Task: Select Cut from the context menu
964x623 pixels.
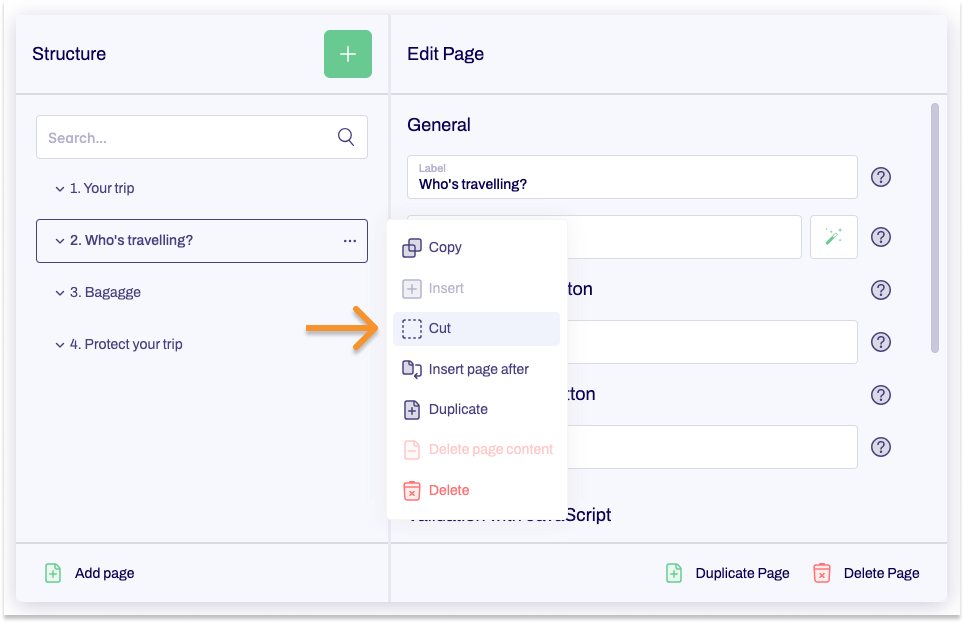Action: [448, 328]
